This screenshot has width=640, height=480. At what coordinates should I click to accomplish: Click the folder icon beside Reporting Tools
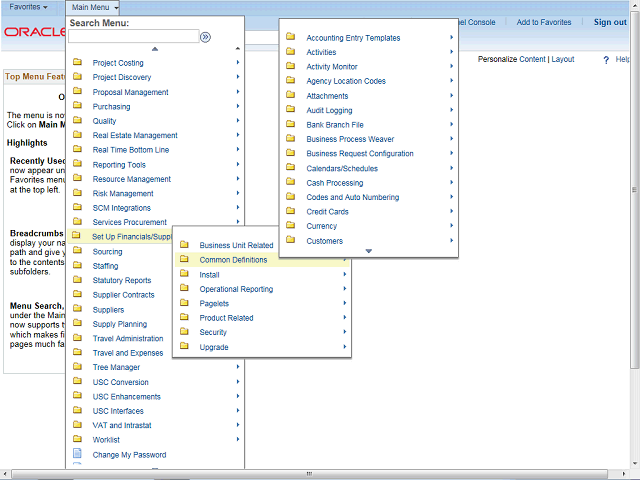pyautogui.click(x=77, y=164)
